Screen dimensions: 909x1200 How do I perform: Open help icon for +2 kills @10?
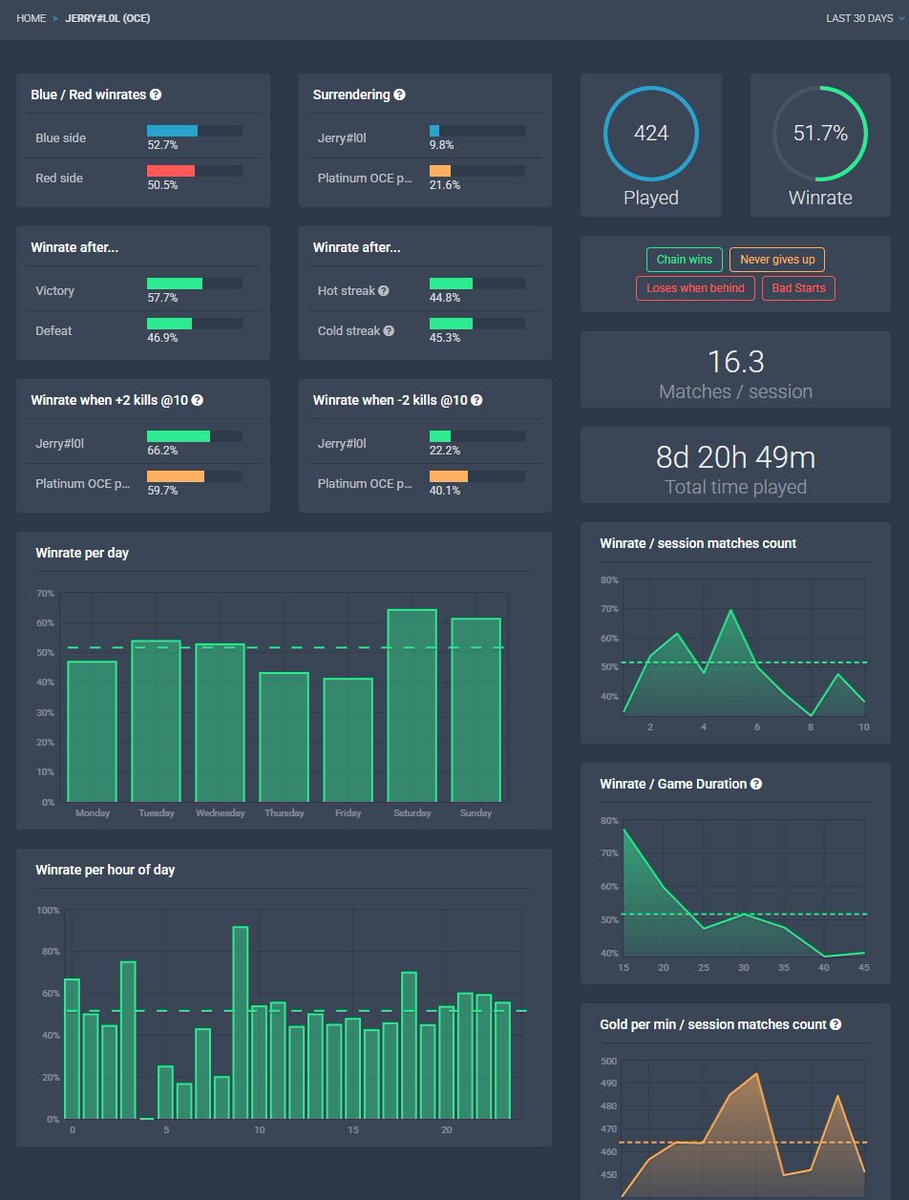tap(197, 400)
